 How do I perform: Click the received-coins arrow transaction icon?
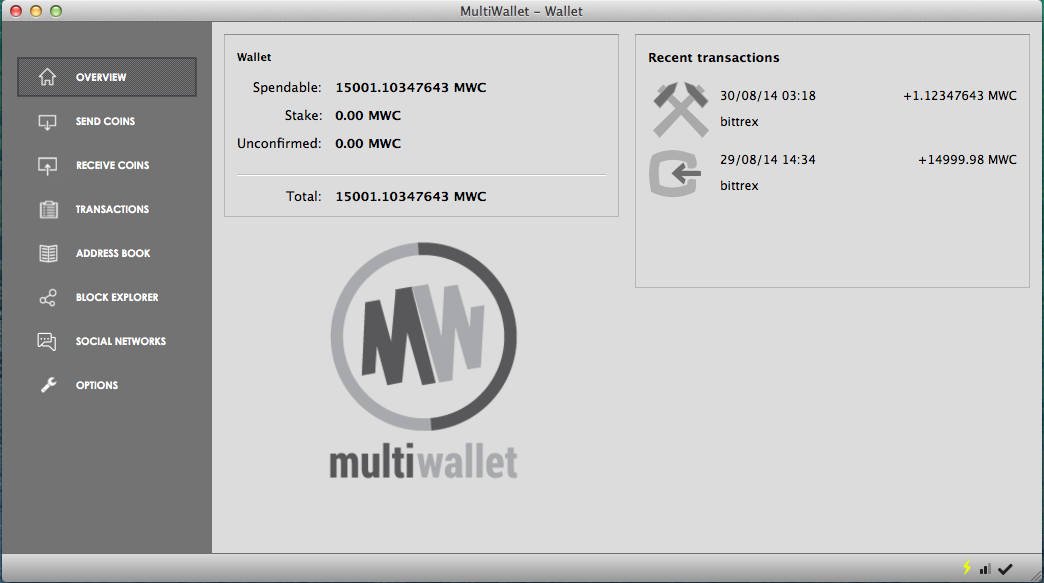coord(675,174)
